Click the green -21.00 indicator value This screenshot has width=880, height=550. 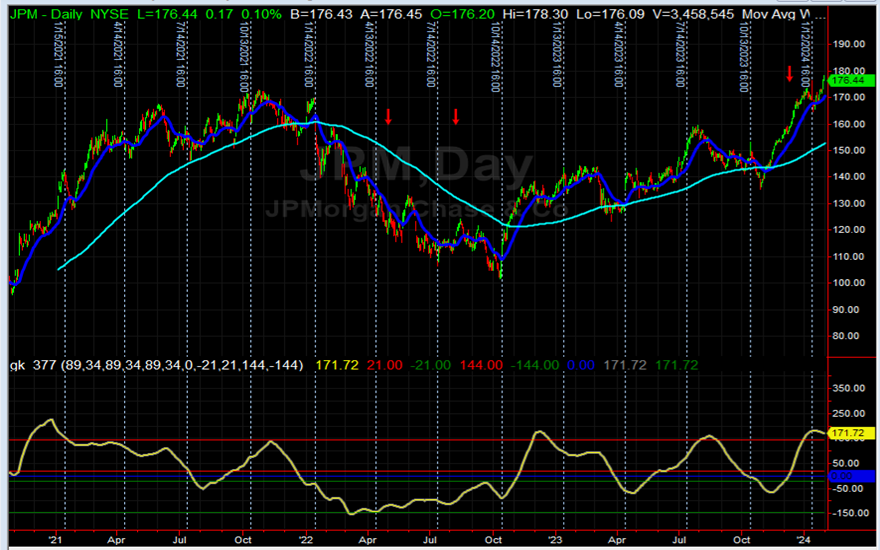(x=430, y=365)
